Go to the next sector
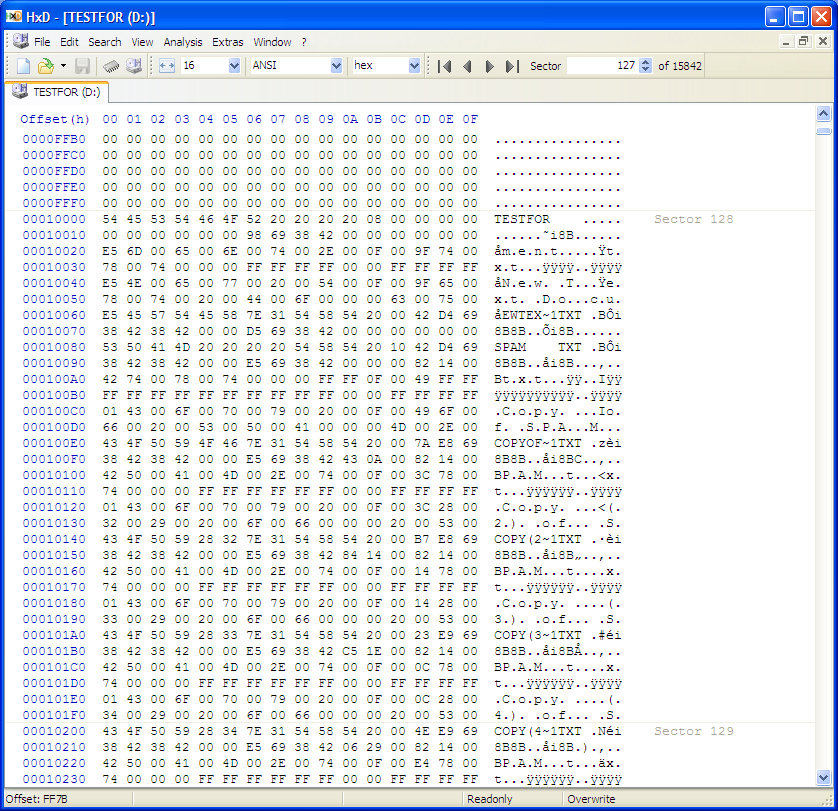The height and width of the screenshot is (811, 838). click(x=489, y=66)
